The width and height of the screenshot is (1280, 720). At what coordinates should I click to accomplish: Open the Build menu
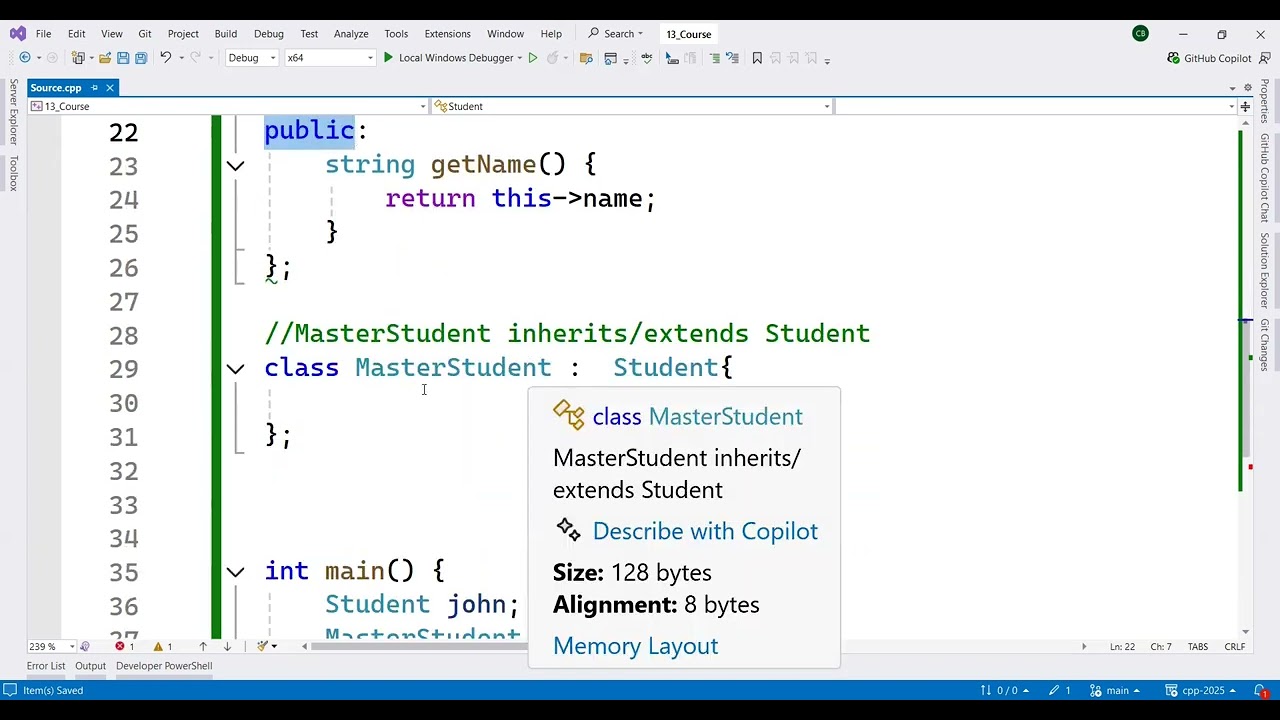click(225, 34)
